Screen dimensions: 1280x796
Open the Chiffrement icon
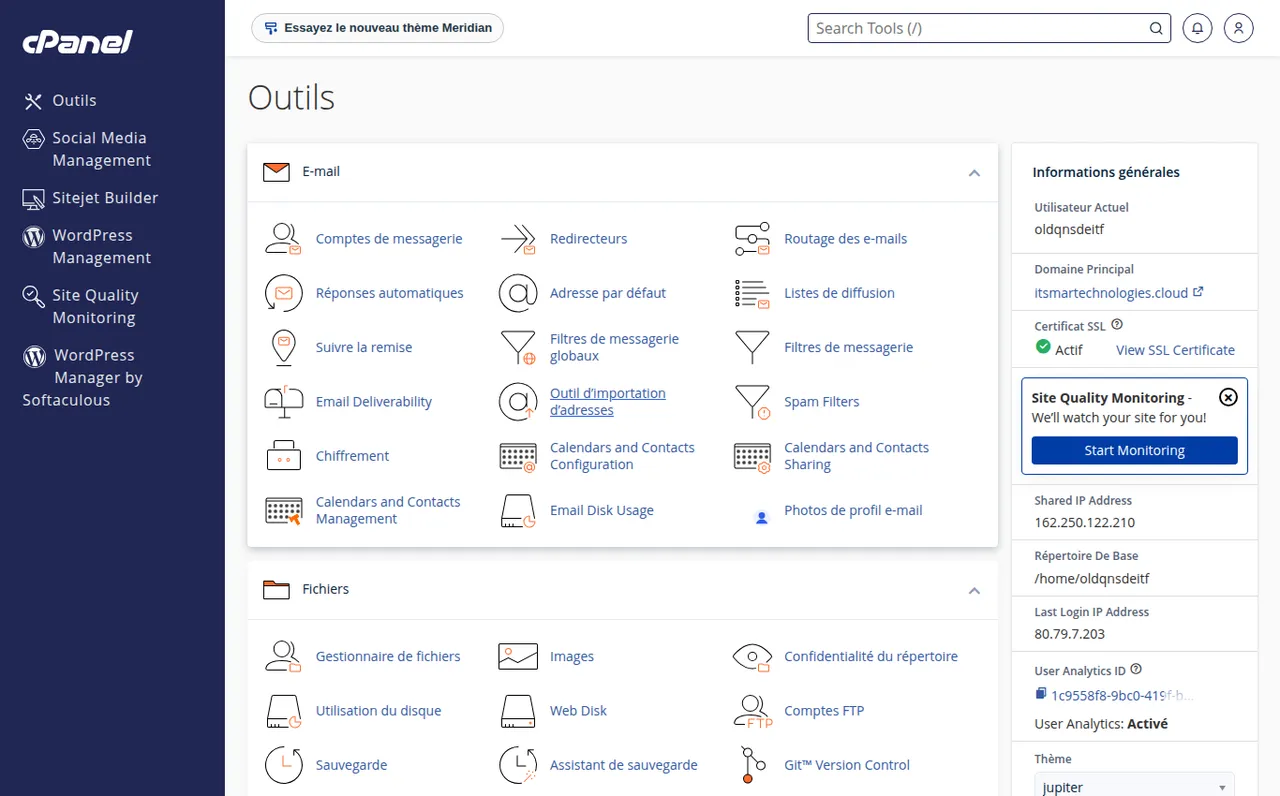283,456
